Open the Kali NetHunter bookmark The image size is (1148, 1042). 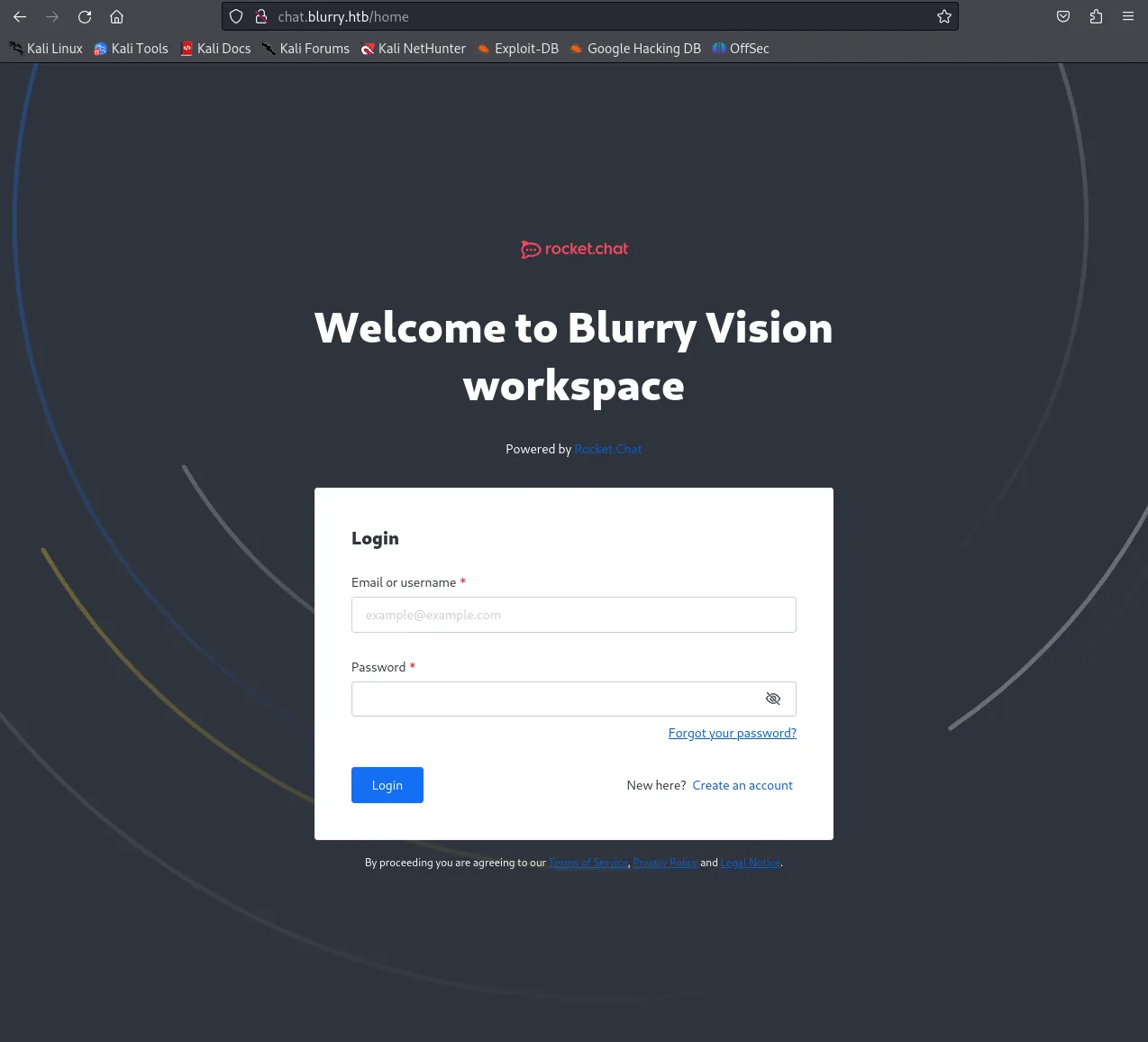coord(414,49)
